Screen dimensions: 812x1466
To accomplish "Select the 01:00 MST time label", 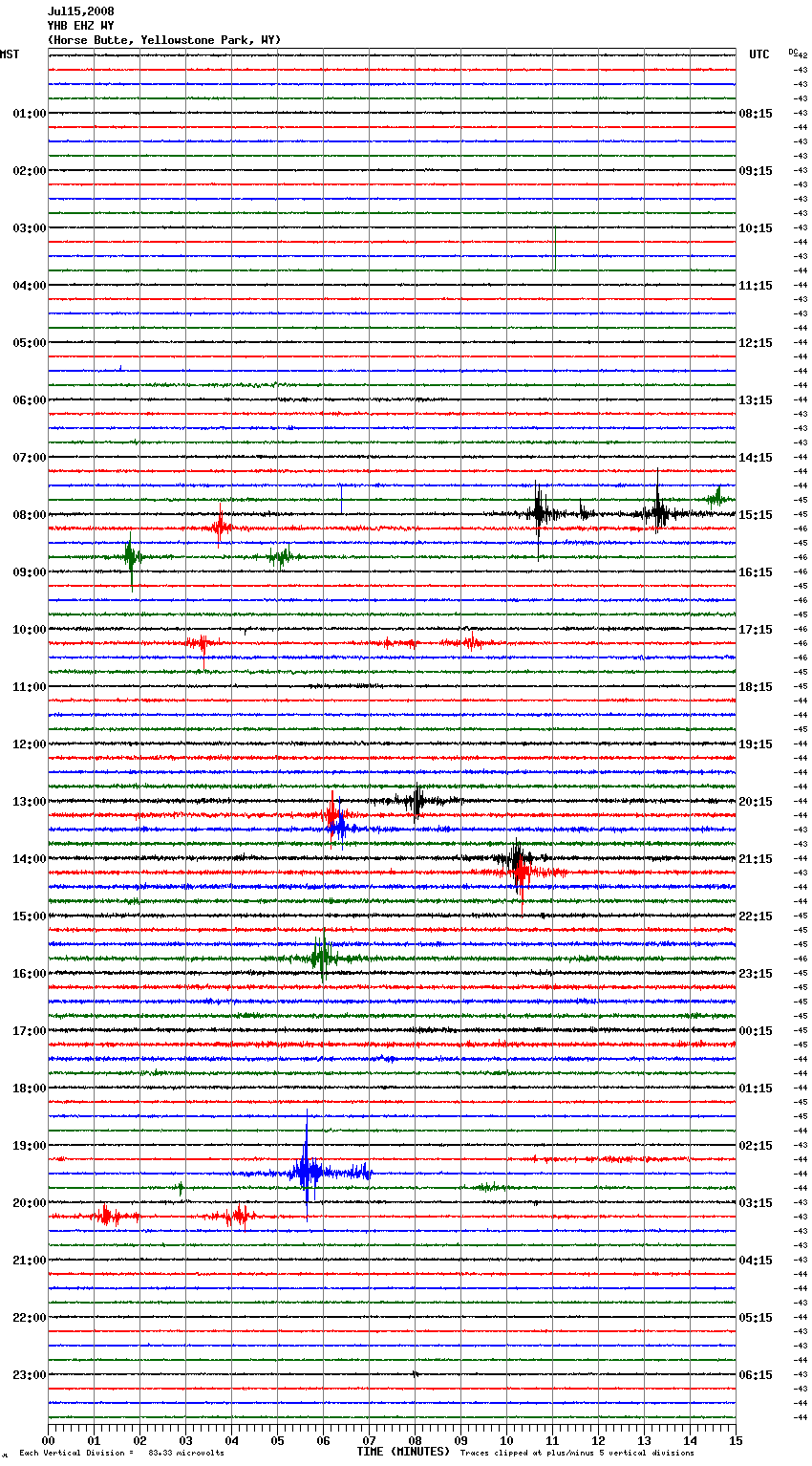I will coord(30,114).
